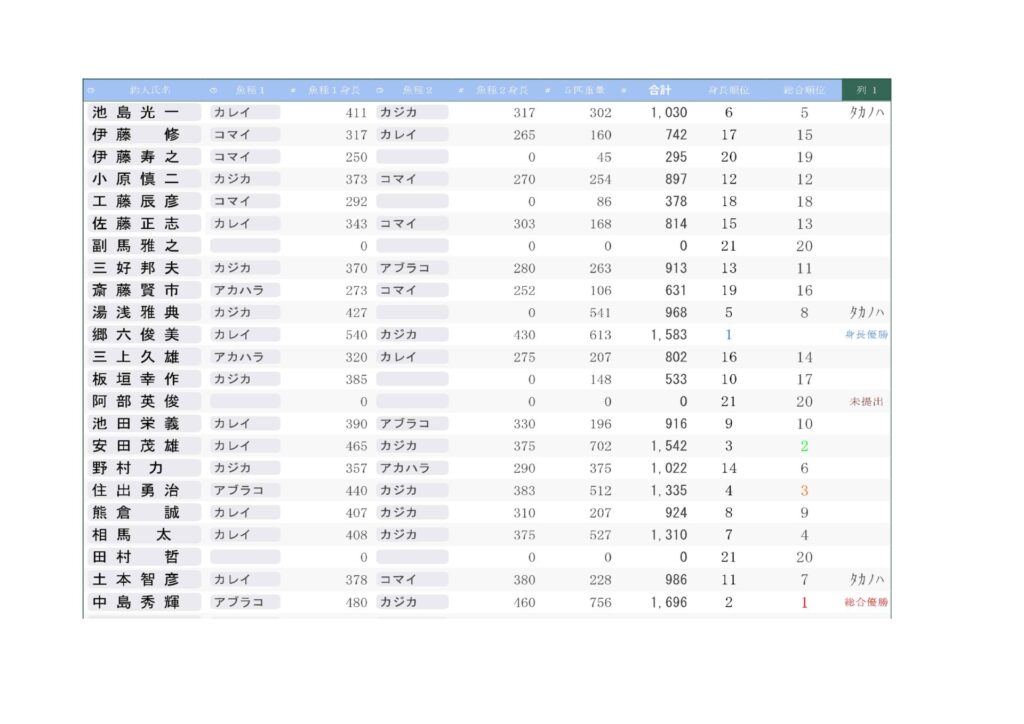Click the # icon before 魚種1身長 header
This screenshot has height=724, width=1024.
click(x=293, y=91)
